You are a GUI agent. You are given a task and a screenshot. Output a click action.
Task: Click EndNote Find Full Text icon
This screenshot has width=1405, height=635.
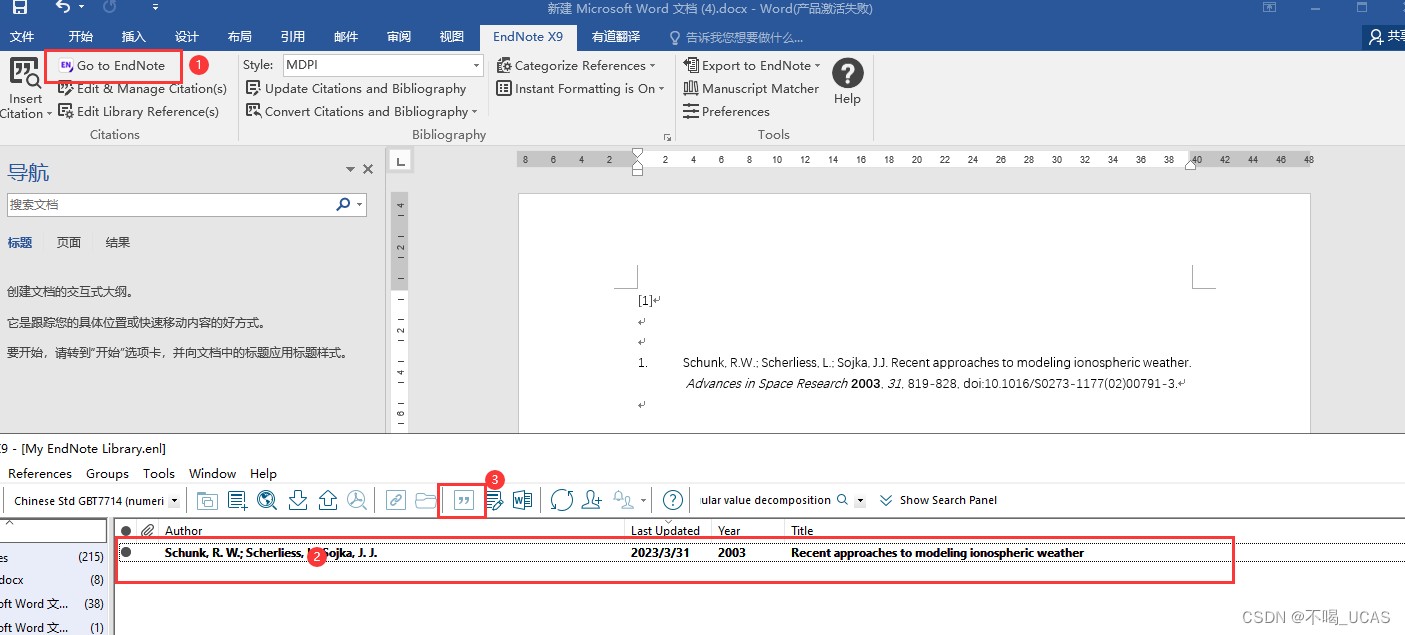[x=357, y=501]
